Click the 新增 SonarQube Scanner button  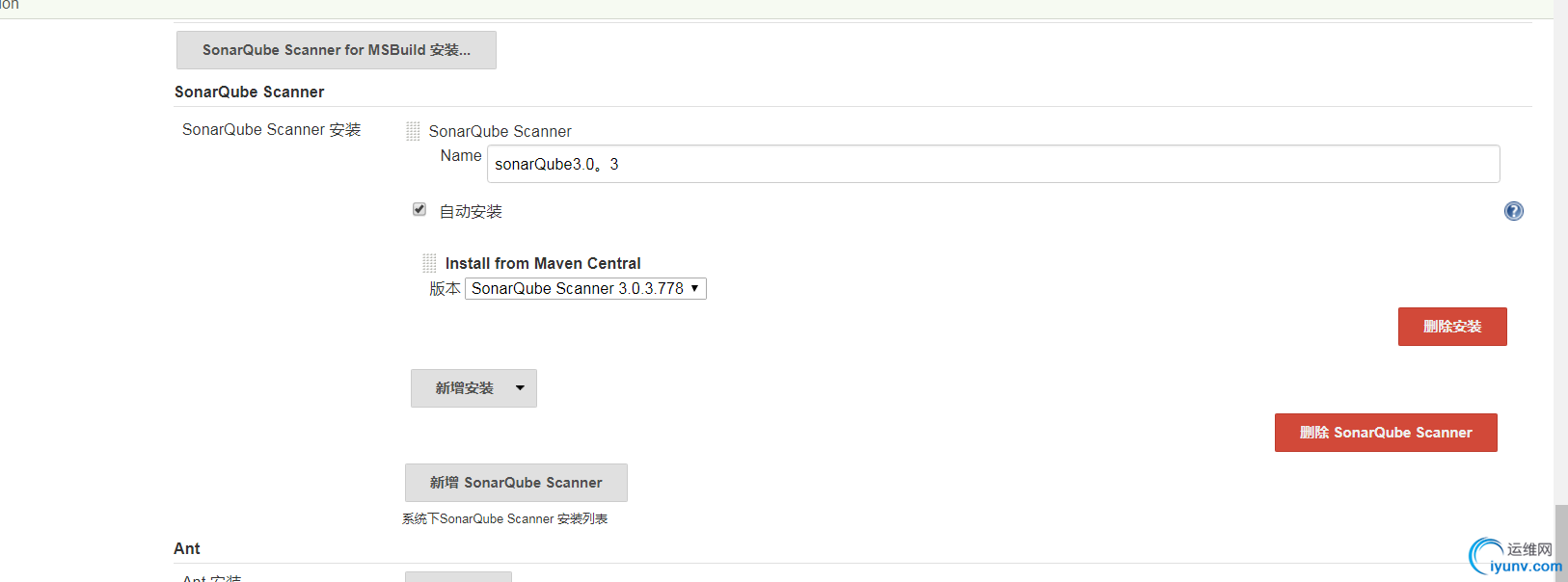point(516,483)
